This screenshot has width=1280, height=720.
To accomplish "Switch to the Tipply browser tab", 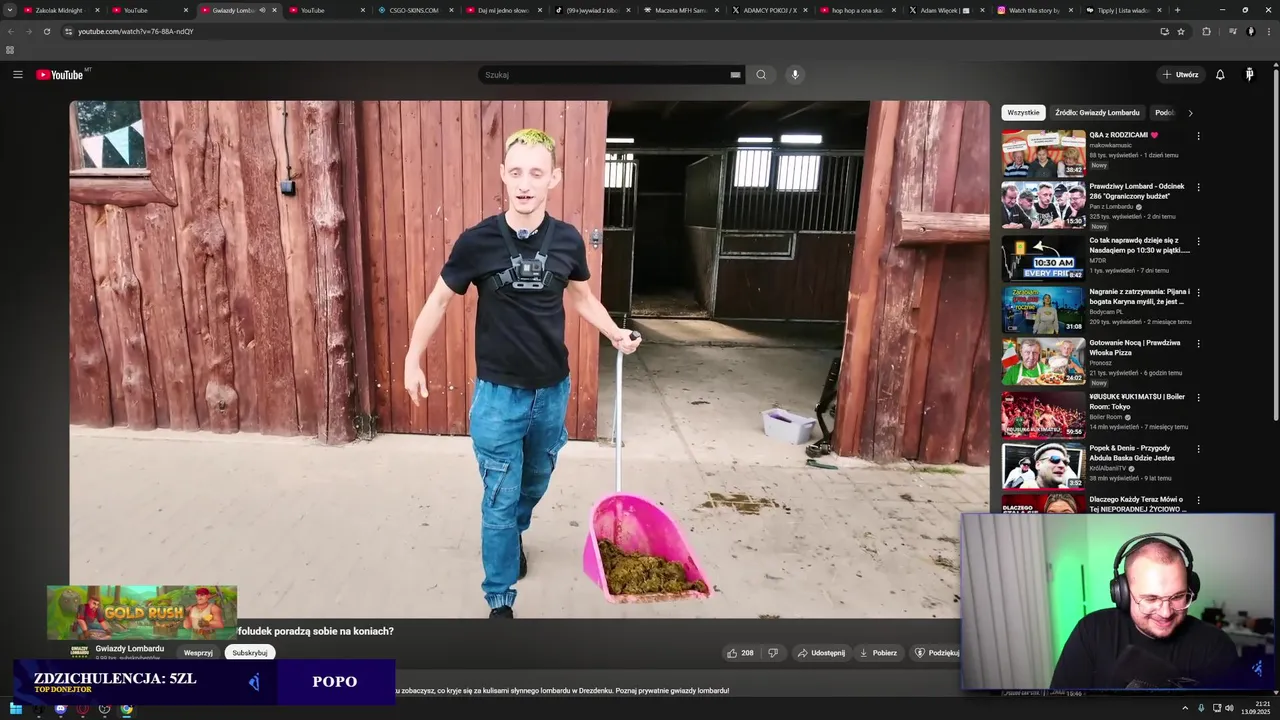I will [x=1124, y=10].
